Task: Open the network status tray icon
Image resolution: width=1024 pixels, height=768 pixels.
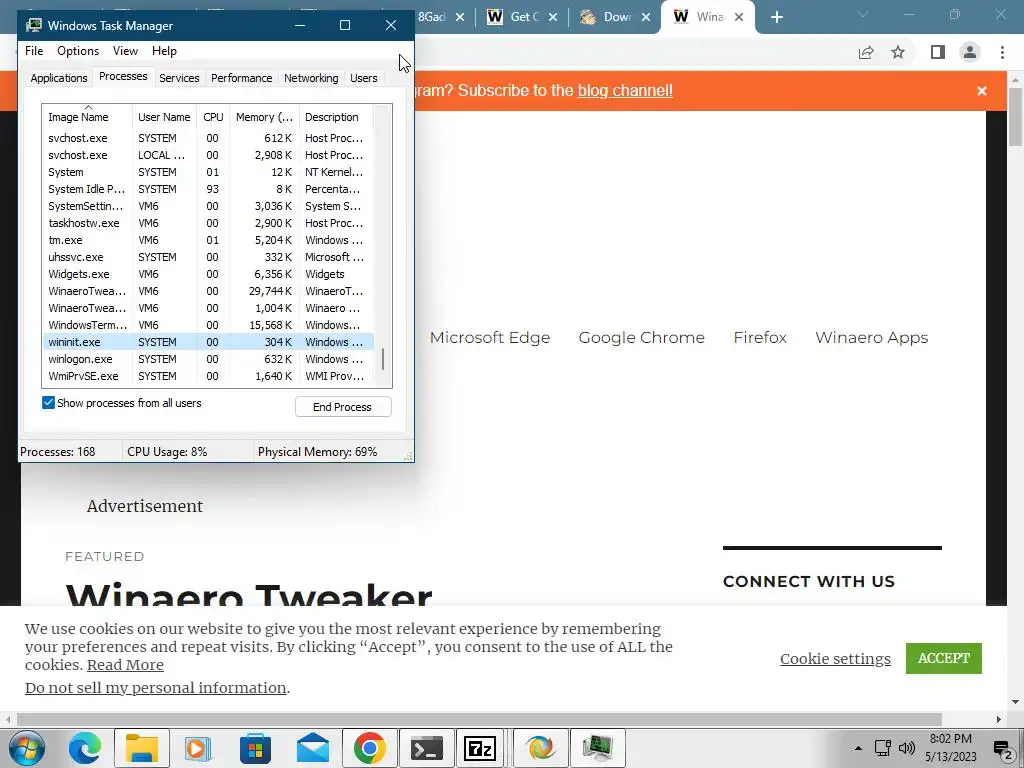Action: 883,748
